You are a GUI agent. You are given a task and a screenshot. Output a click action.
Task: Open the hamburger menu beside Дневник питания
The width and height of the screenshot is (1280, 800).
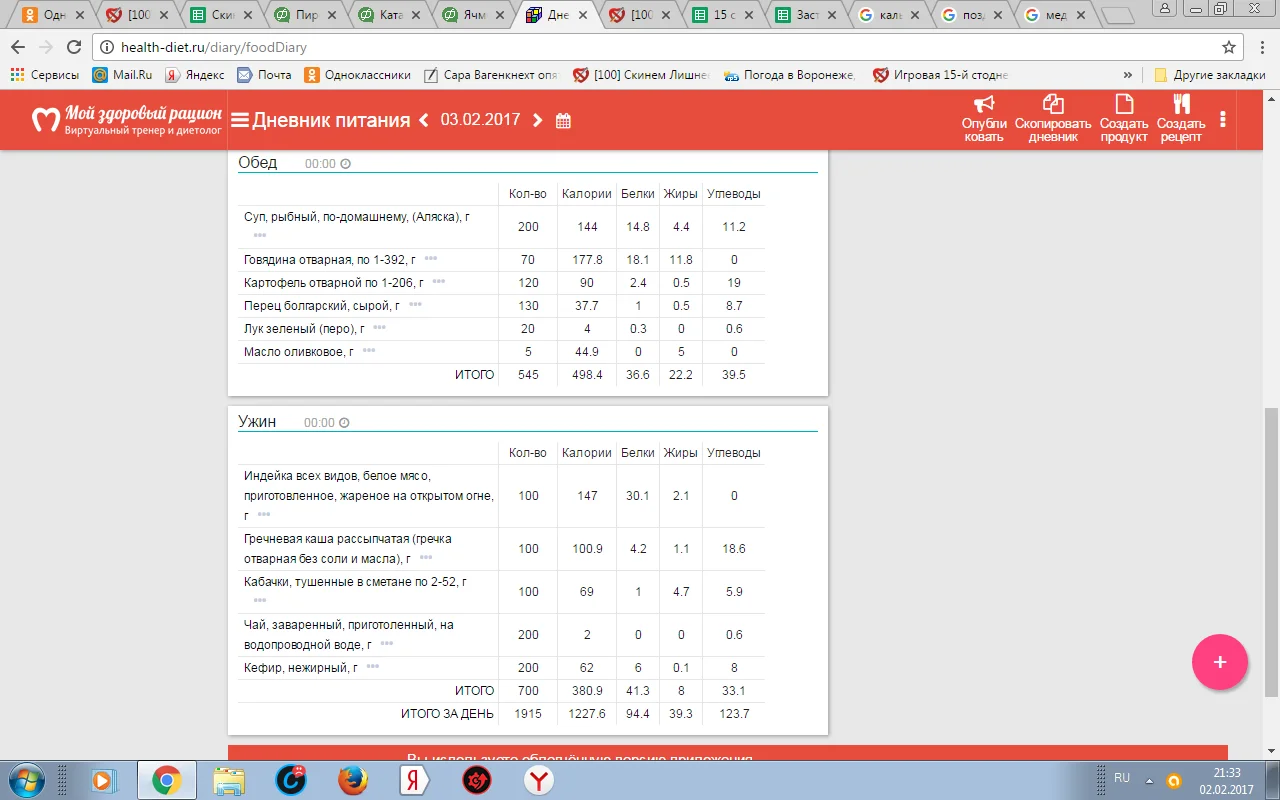click(240, 120)
